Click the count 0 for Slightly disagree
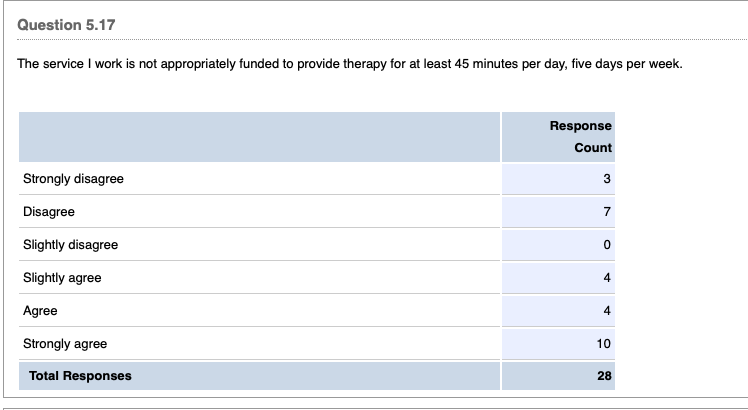Screen dimensions: 748x410 (607, 245)
